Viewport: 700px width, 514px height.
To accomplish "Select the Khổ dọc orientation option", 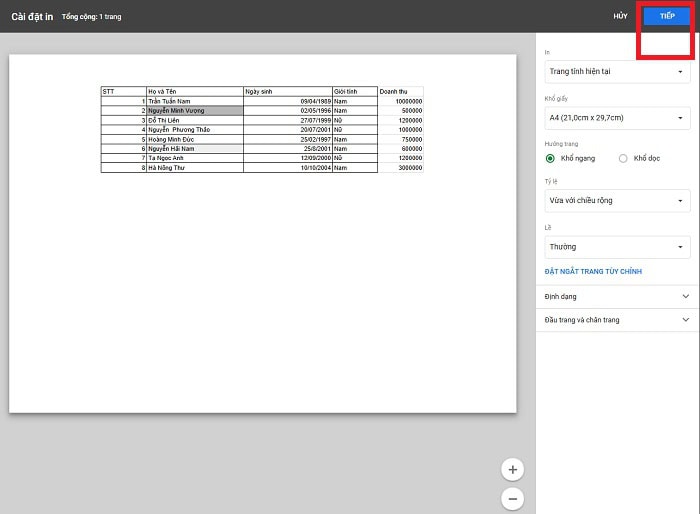I will [x=624, y=158].
